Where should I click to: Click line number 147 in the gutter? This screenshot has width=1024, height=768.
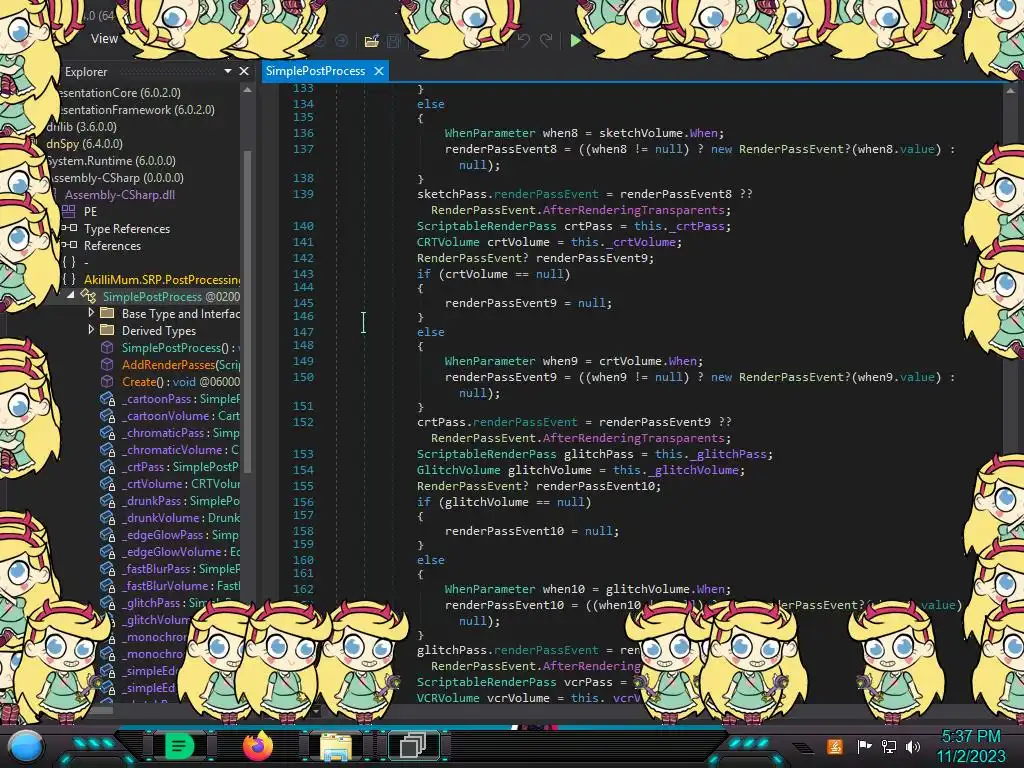pyautogui.click(x=303, y=331)
